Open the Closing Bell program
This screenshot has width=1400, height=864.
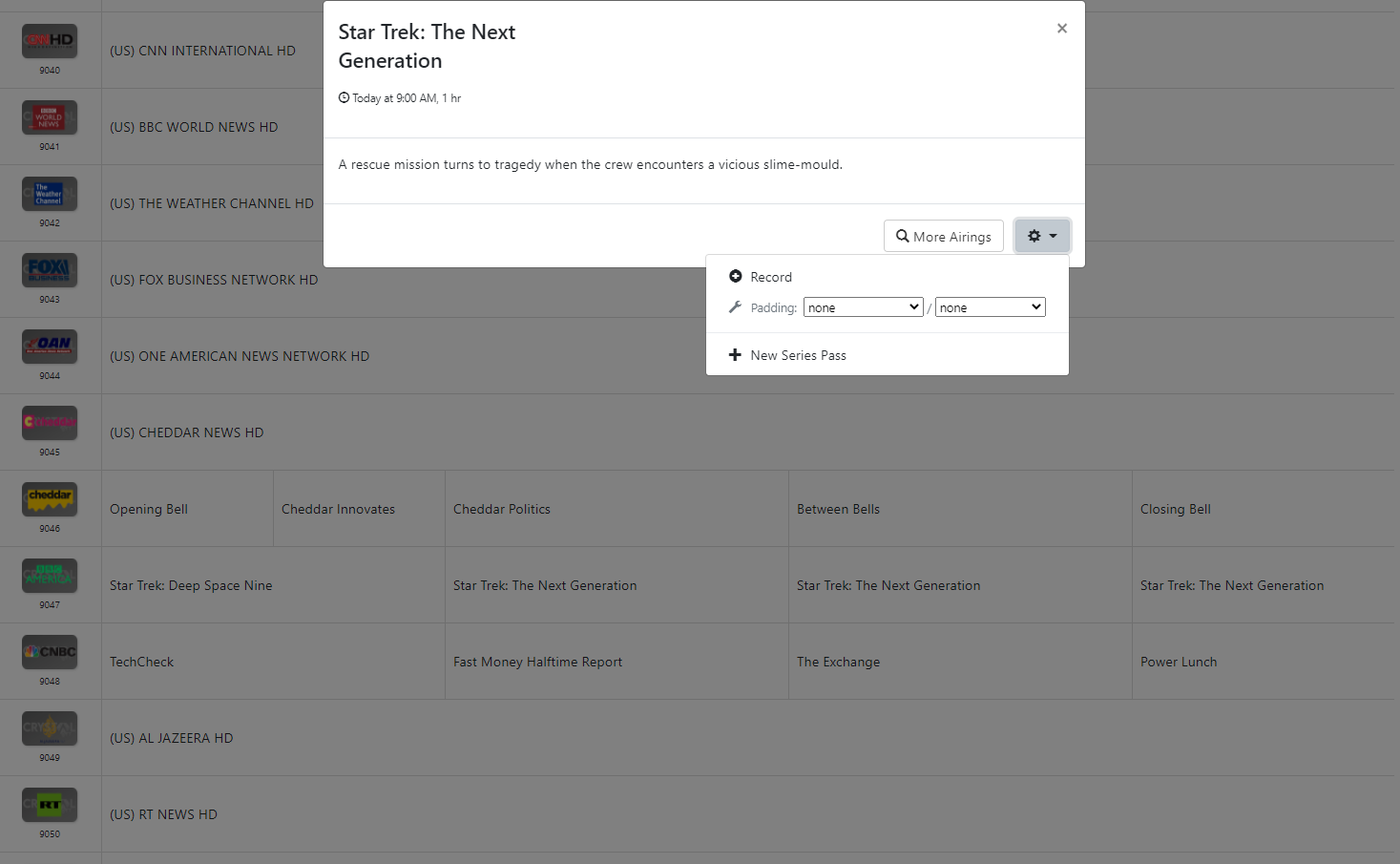(x=1175, y=509)
